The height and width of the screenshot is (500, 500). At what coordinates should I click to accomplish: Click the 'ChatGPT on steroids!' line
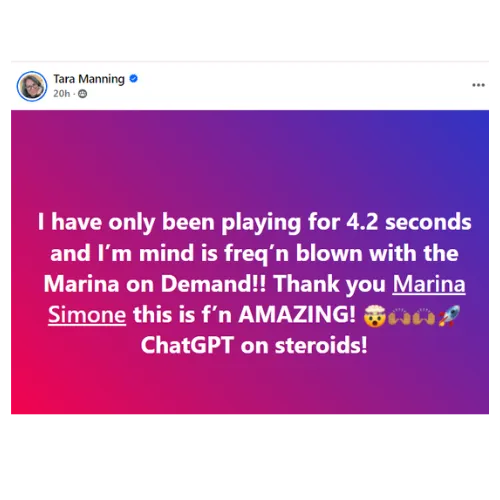[254, 345]
